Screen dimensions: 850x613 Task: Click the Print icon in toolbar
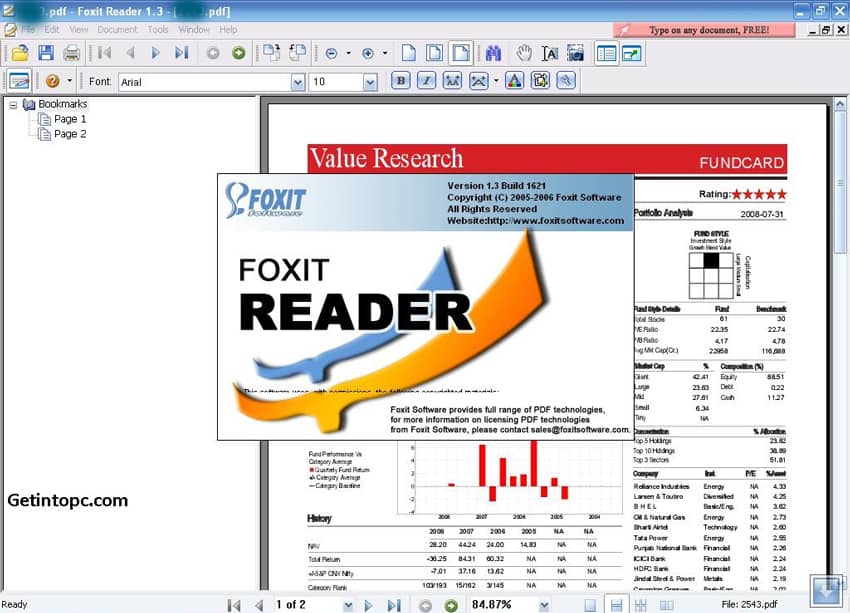click(x=72, y=53)
